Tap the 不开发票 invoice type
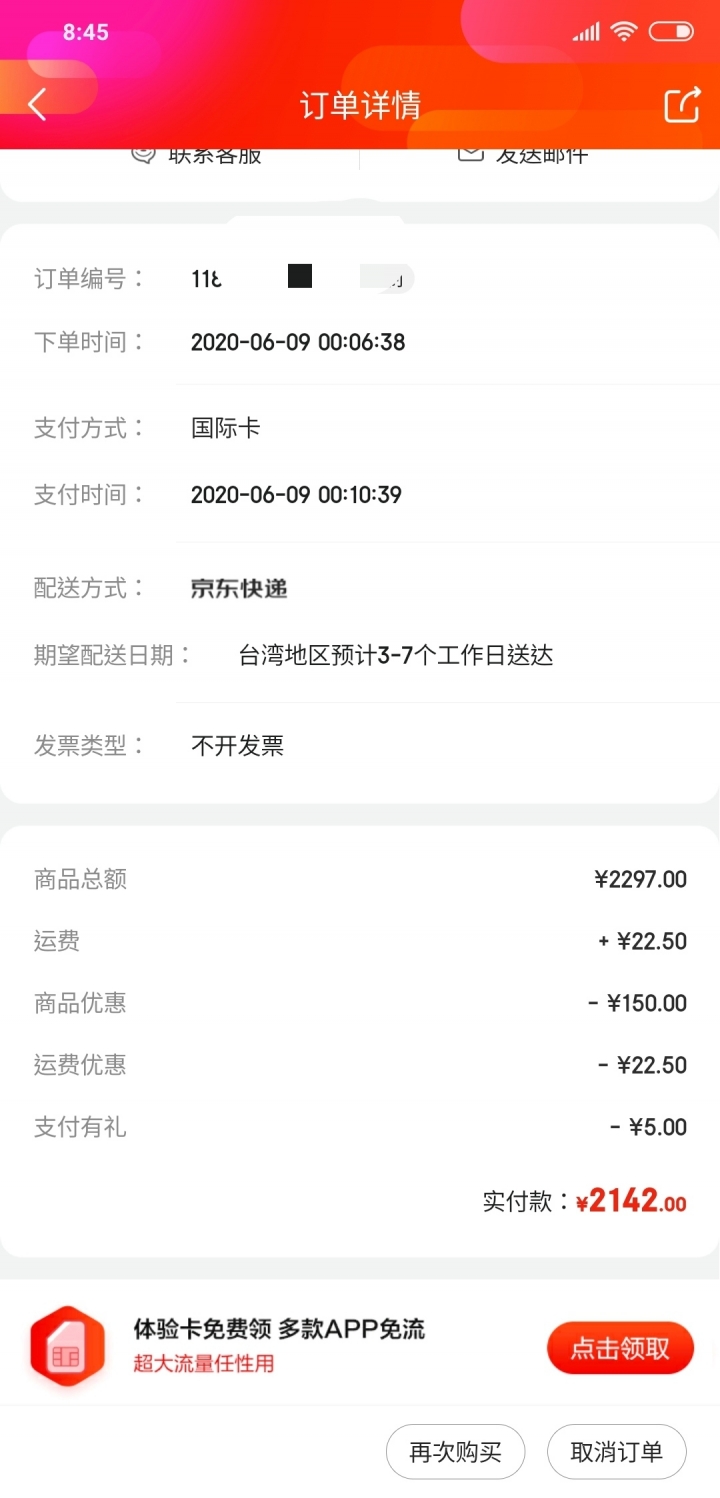 (x=237, y=745)
